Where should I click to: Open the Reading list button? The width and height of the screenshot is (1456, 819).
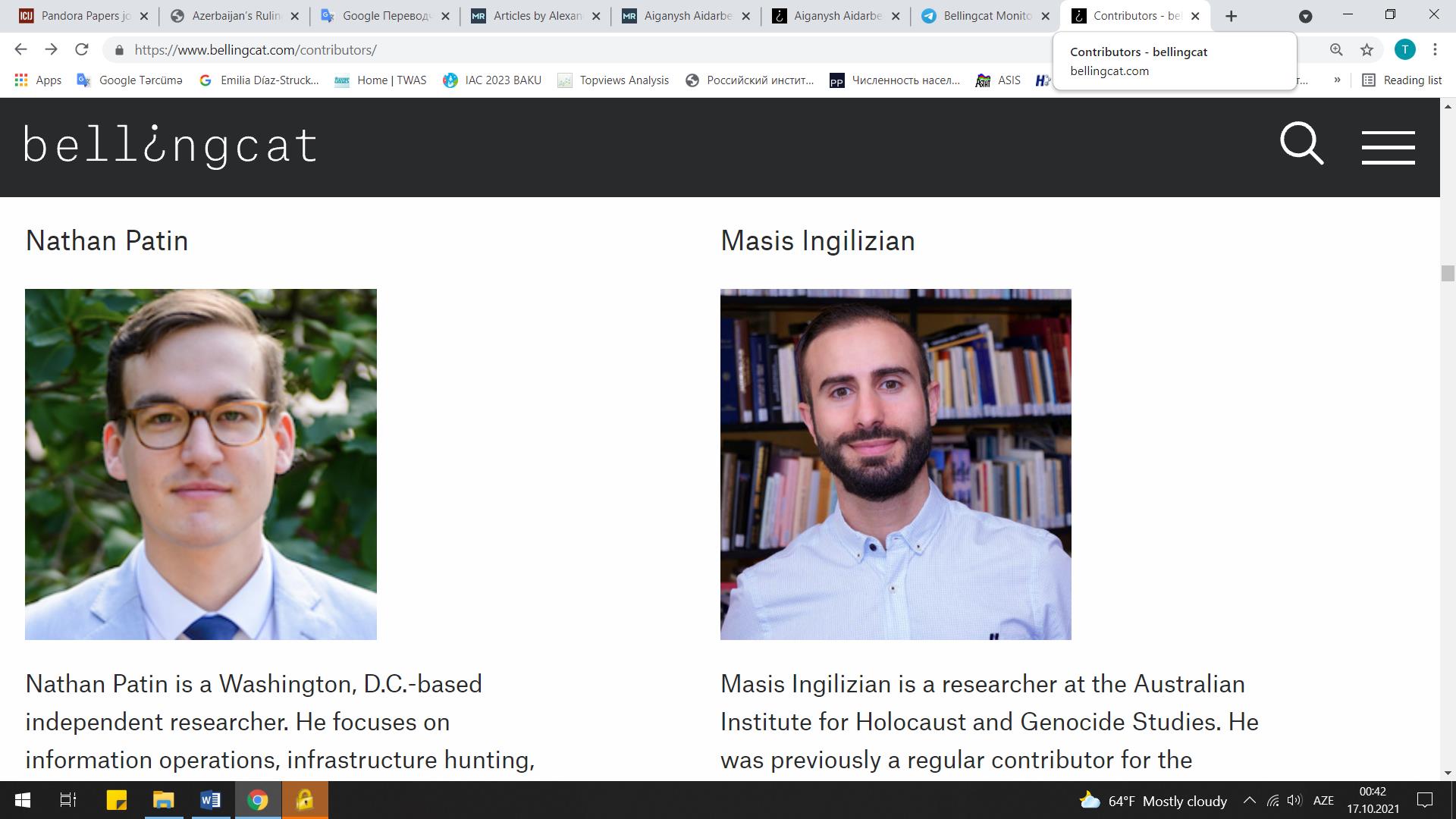tap(1402, 80)
